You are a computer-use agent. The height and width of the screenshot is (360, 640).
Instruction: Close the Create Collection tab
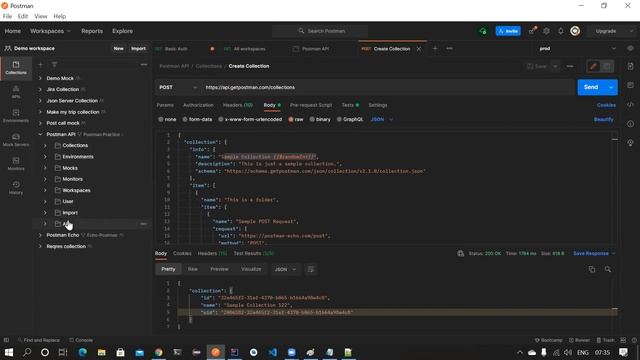(419, 49)
